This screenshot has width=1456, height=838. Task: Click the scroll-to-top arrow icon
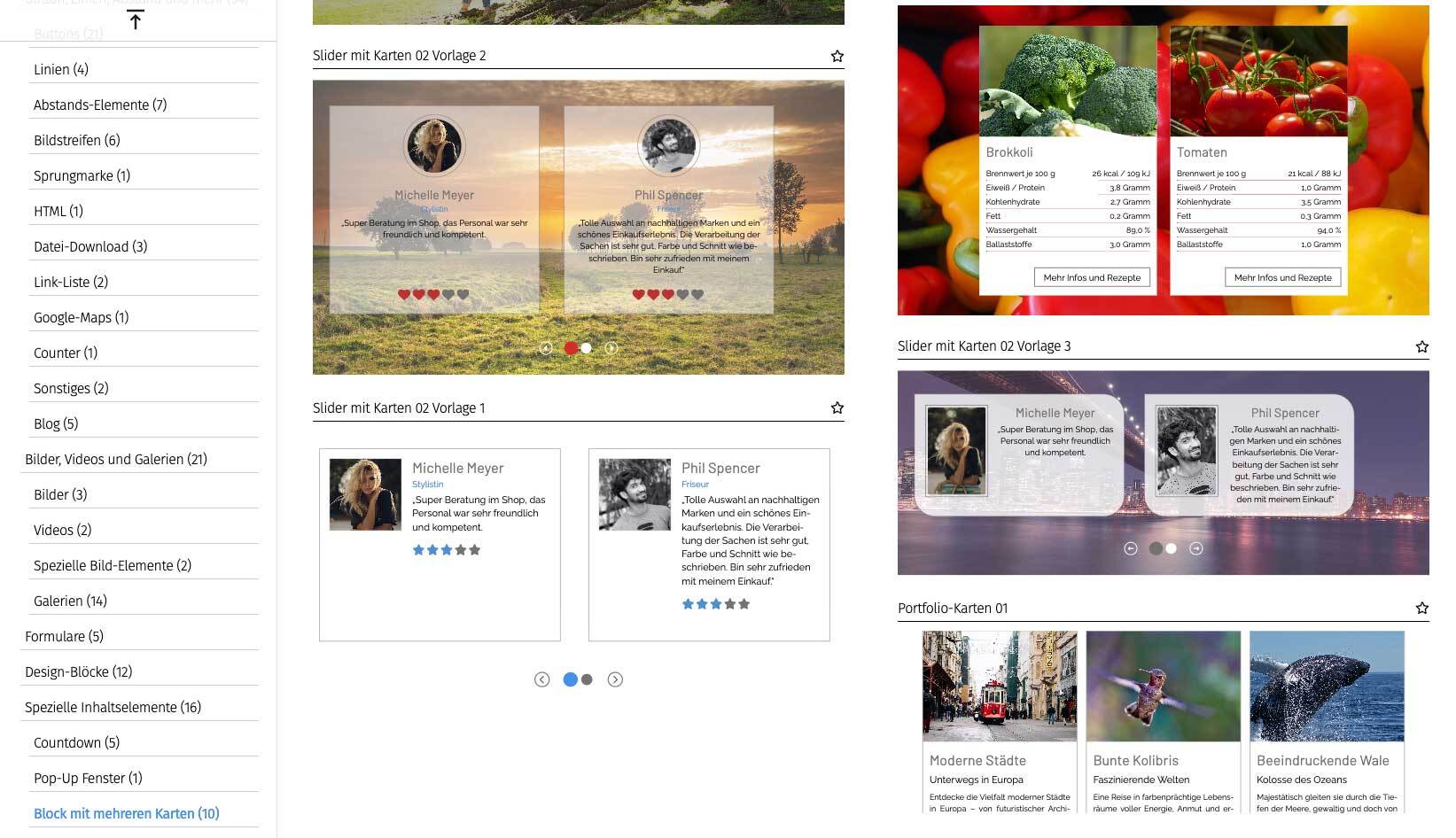pyautogui.click(x=135, y=19)
